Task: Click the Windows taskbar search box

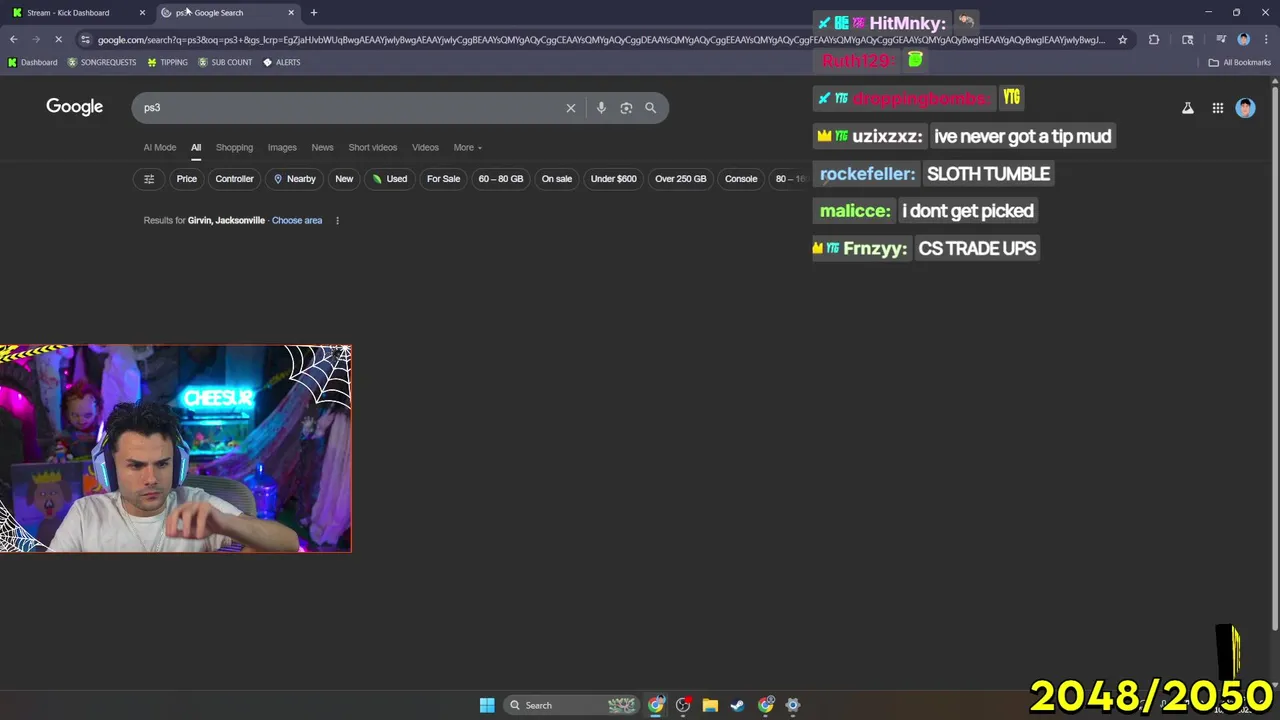Action: pyautogui.click(x=572, y=705)
